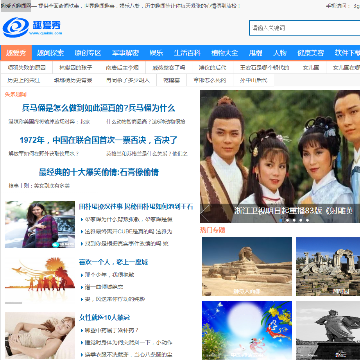Open the black-and-white statue topic thumbnail
Viewport: 360px width, 360px height.
pyautogui.click(x=328, y=330)
